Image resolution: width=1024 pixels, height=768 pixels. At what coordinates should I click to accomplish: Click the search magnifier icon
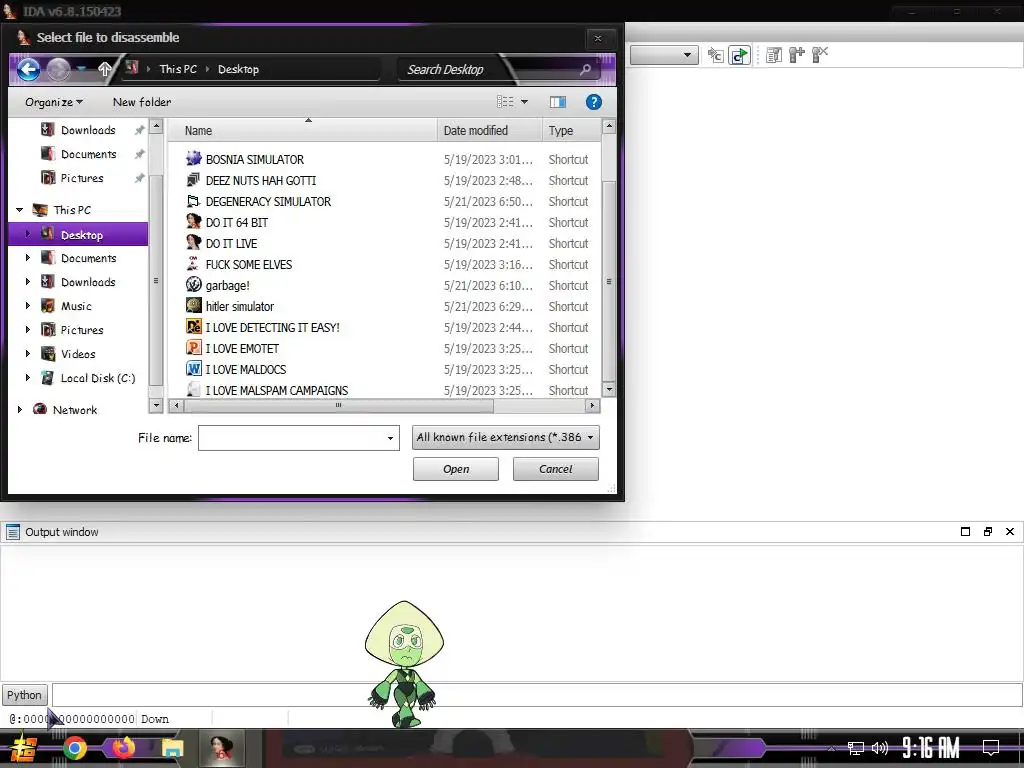click(x=586, y=69)
